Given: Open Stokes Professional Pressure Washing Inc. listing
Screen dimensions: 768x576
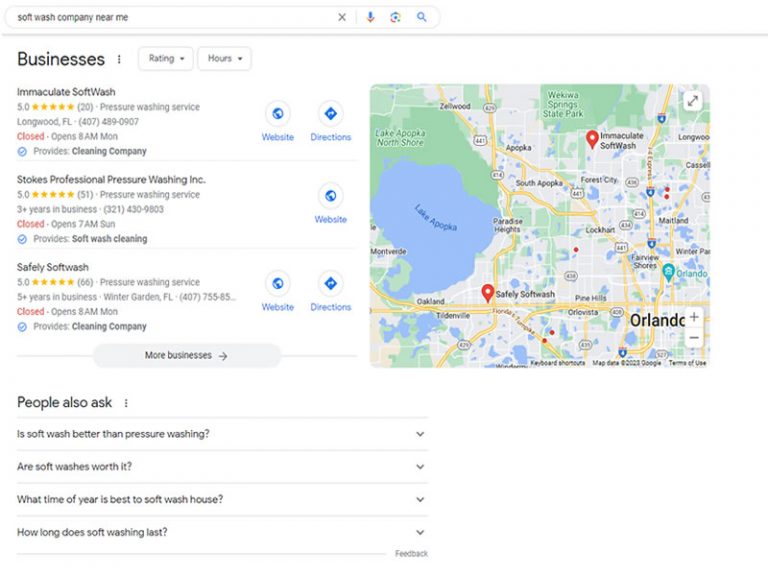Looking at the screenshot, I should pos(111,180).
